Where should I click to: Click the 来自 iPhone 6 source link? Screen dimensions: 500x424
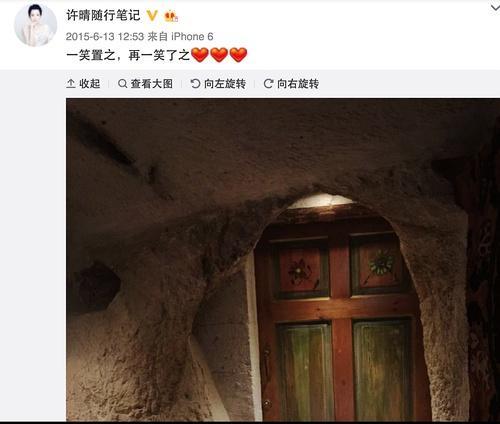[180, 36]
